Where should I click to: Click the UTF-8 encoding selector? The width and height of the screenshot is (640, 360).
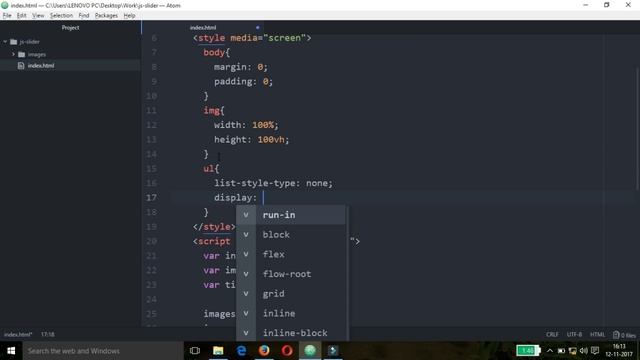pos(574,334)
